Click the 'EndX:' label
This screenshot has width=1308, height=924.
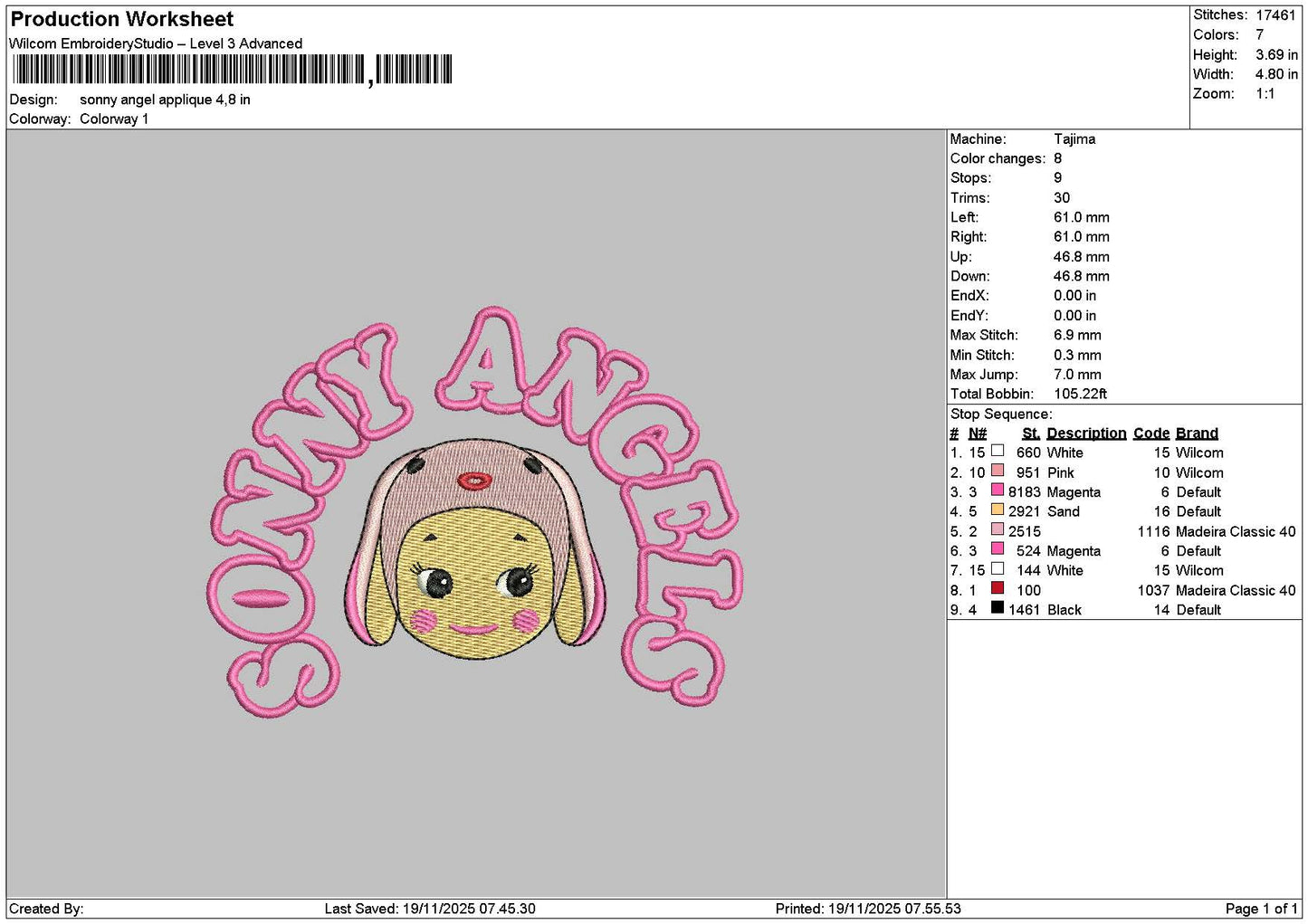(x=969, y=296)
